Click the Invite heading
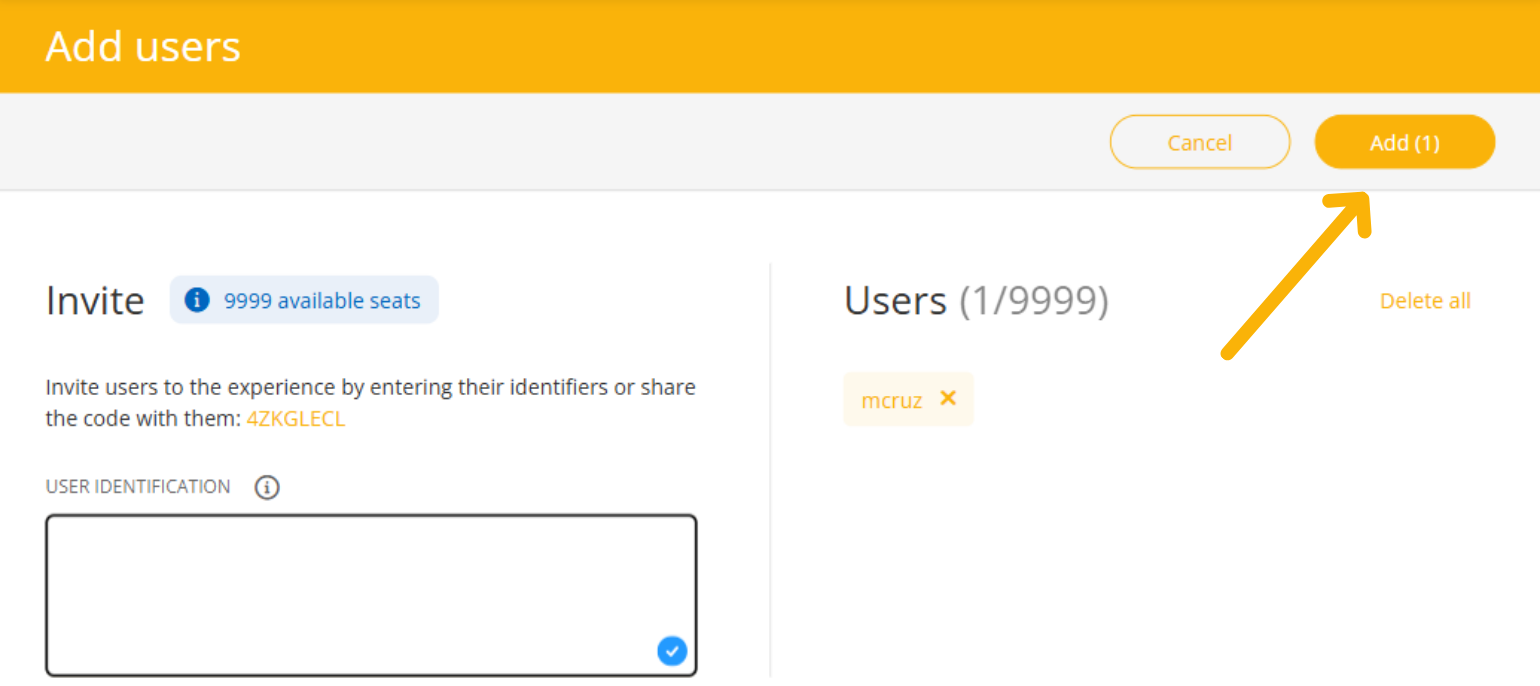 [95, 301]
